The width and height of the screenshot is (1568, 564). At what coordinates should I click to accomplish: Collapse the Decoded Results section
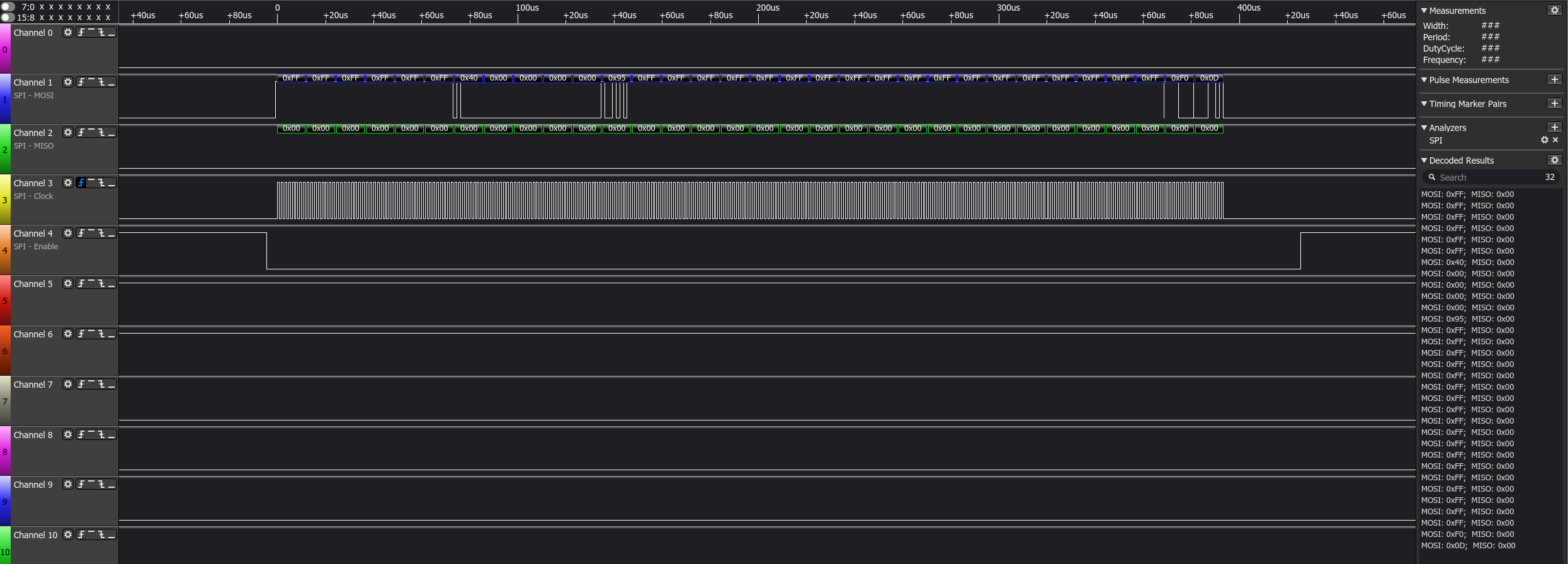(1424, 161)
